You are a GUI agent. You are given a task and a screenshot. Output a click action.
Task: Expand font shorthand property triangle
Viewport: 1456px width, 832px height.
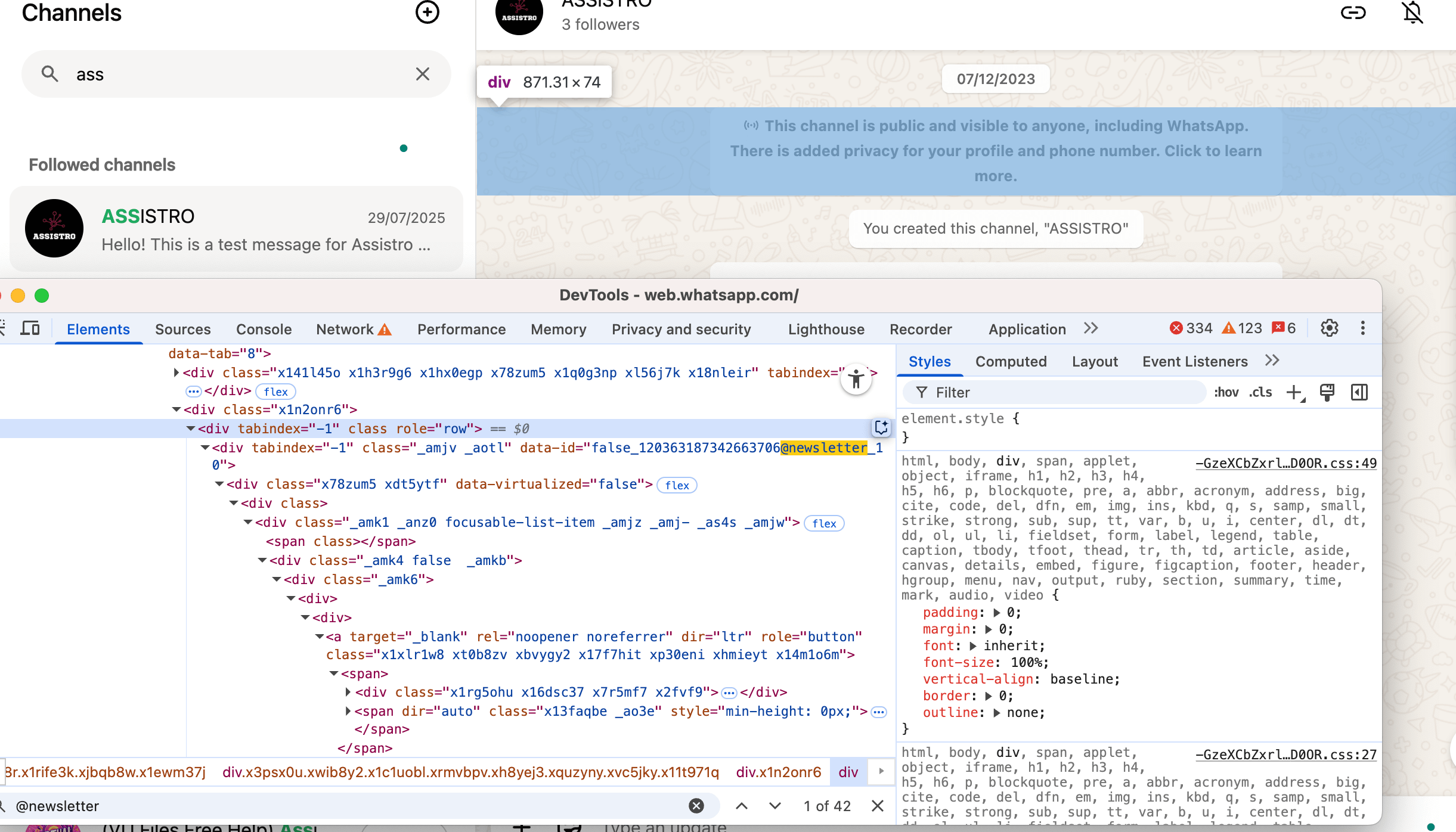tap(974, 646)
